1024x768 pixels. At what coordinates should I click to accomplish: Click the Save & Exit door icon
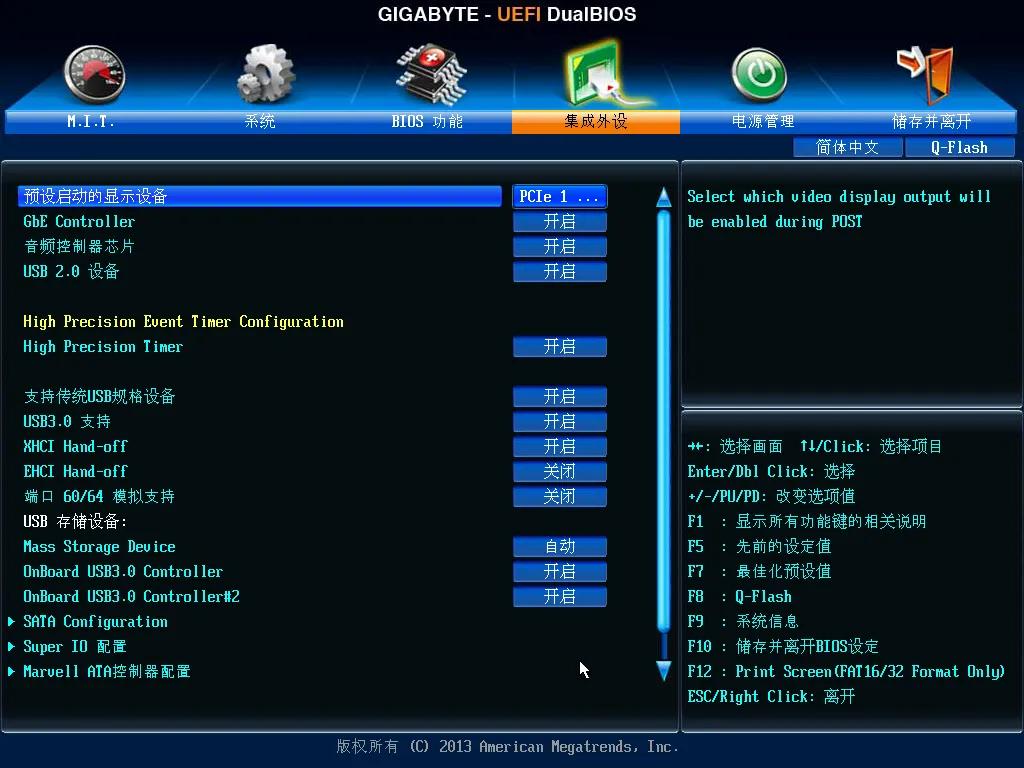coord(927,74)
